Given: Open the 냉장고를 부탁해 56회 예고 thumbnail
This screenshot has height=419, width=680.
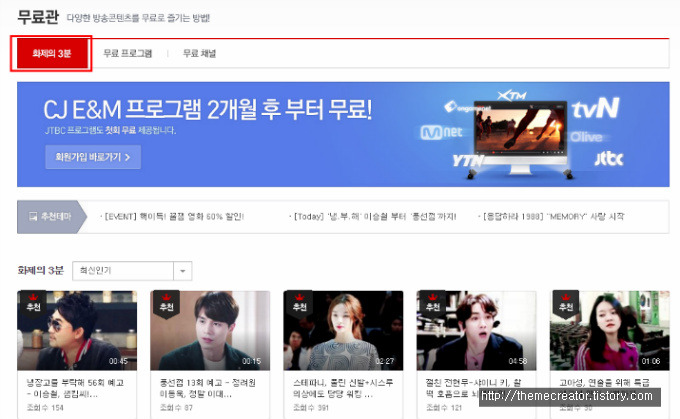Looking at the screenshot, I should 77,331.
